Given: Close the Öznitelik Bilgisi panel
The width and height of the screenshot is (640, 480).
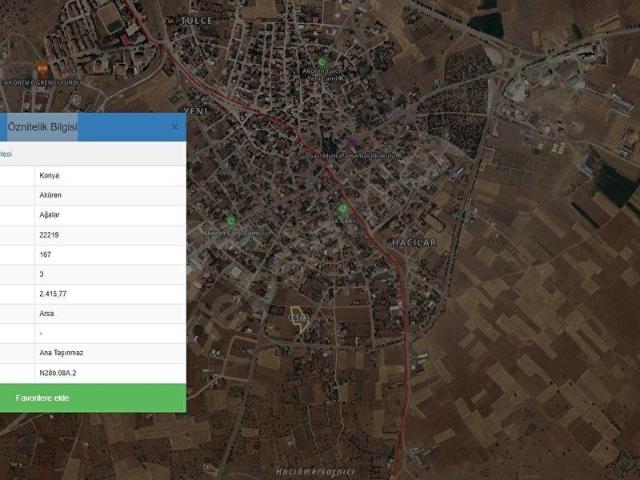Looking at the screenshot, I should coord(175,127).
